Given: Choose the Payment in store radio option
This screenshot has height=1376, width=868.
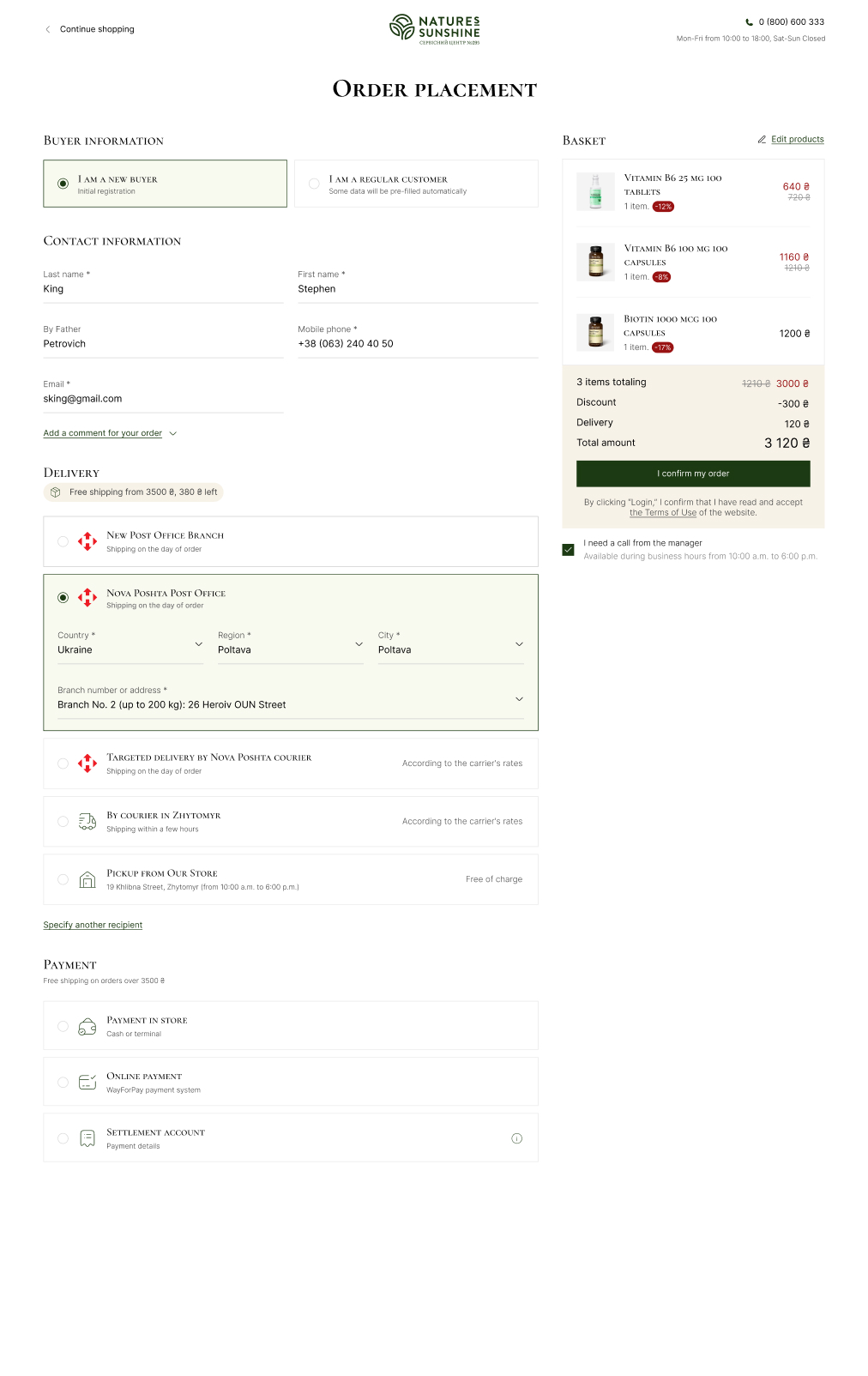Looking at the screenshot, I should (x=63, y=1026).
